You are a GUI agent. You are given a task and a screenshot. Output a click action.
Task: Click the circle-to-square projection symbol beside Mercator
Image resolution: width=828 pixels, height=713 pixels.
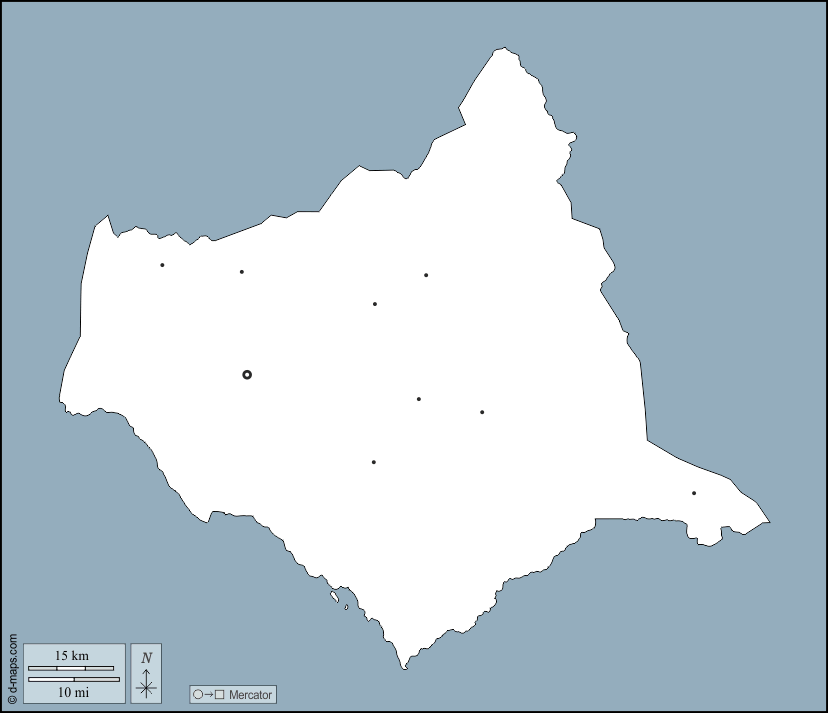click(209, 694)
